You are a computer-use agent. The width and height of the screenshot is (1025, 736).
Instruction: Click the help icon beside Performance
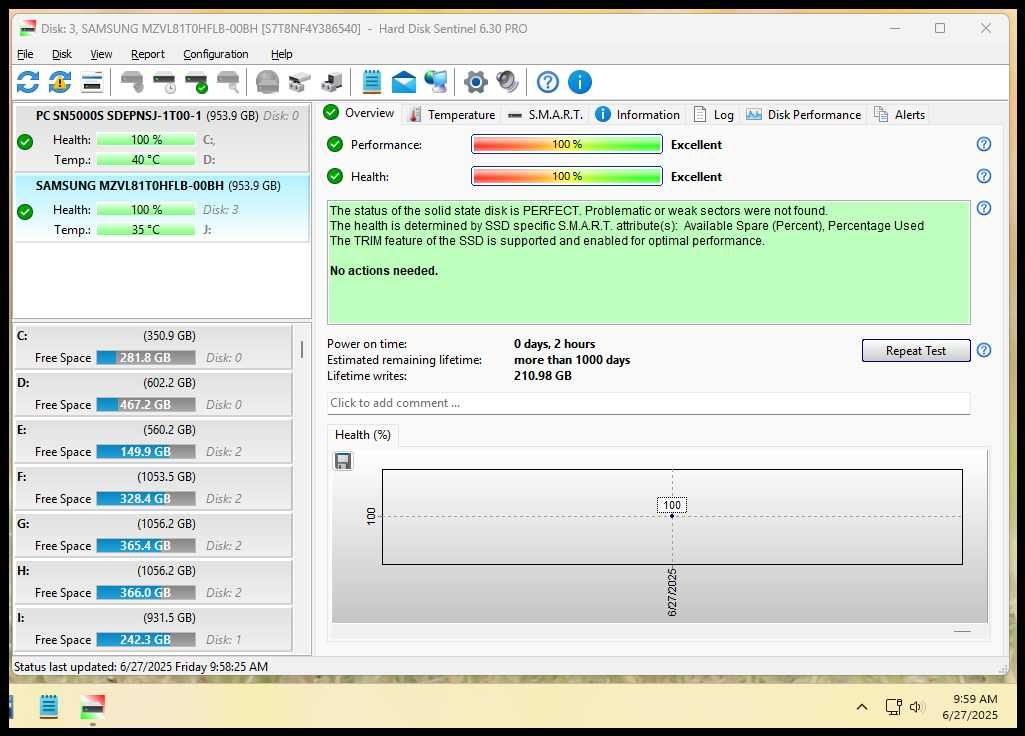click(984, 144)
